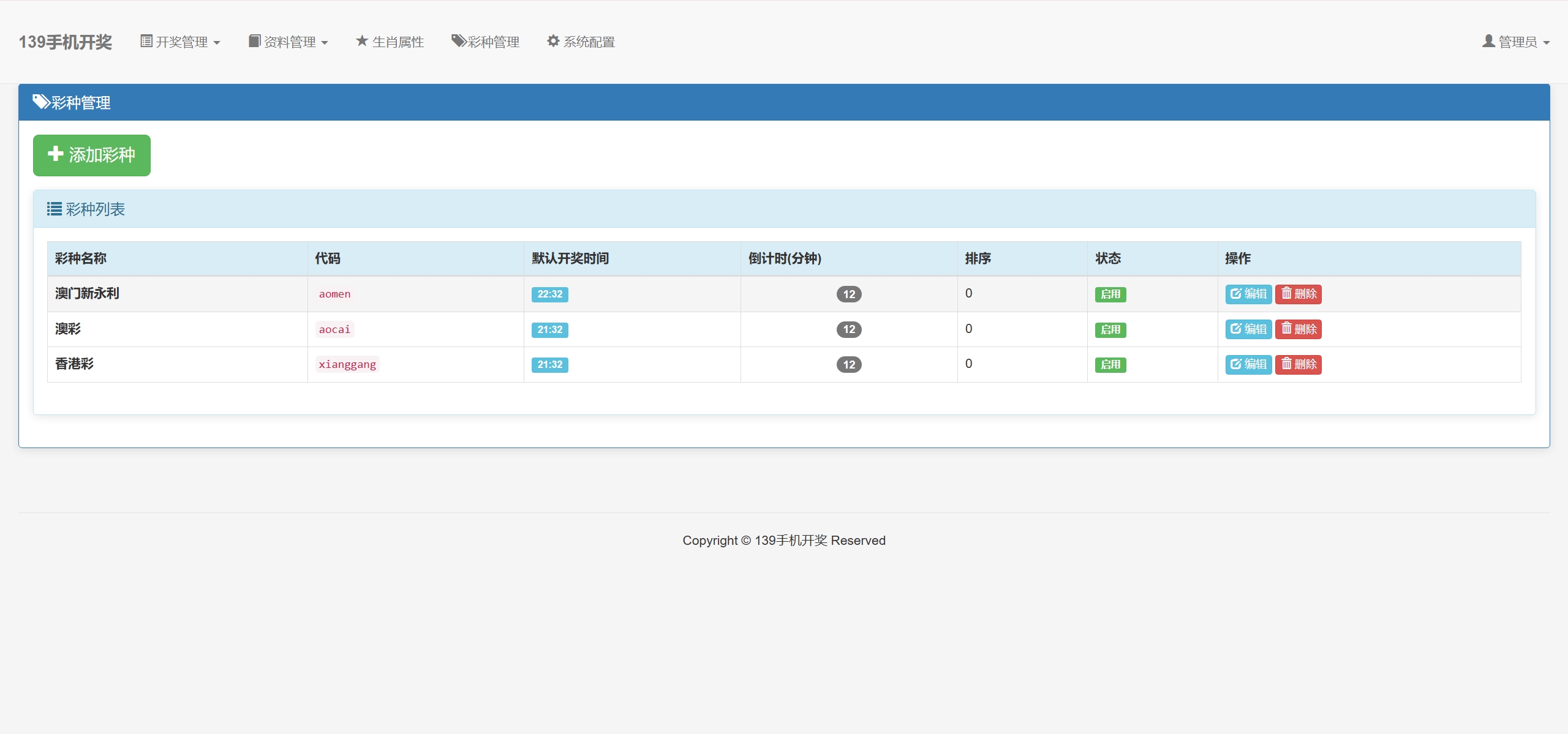
Task: Click the star icon beside 生肖属性
Action: (362, 41)
